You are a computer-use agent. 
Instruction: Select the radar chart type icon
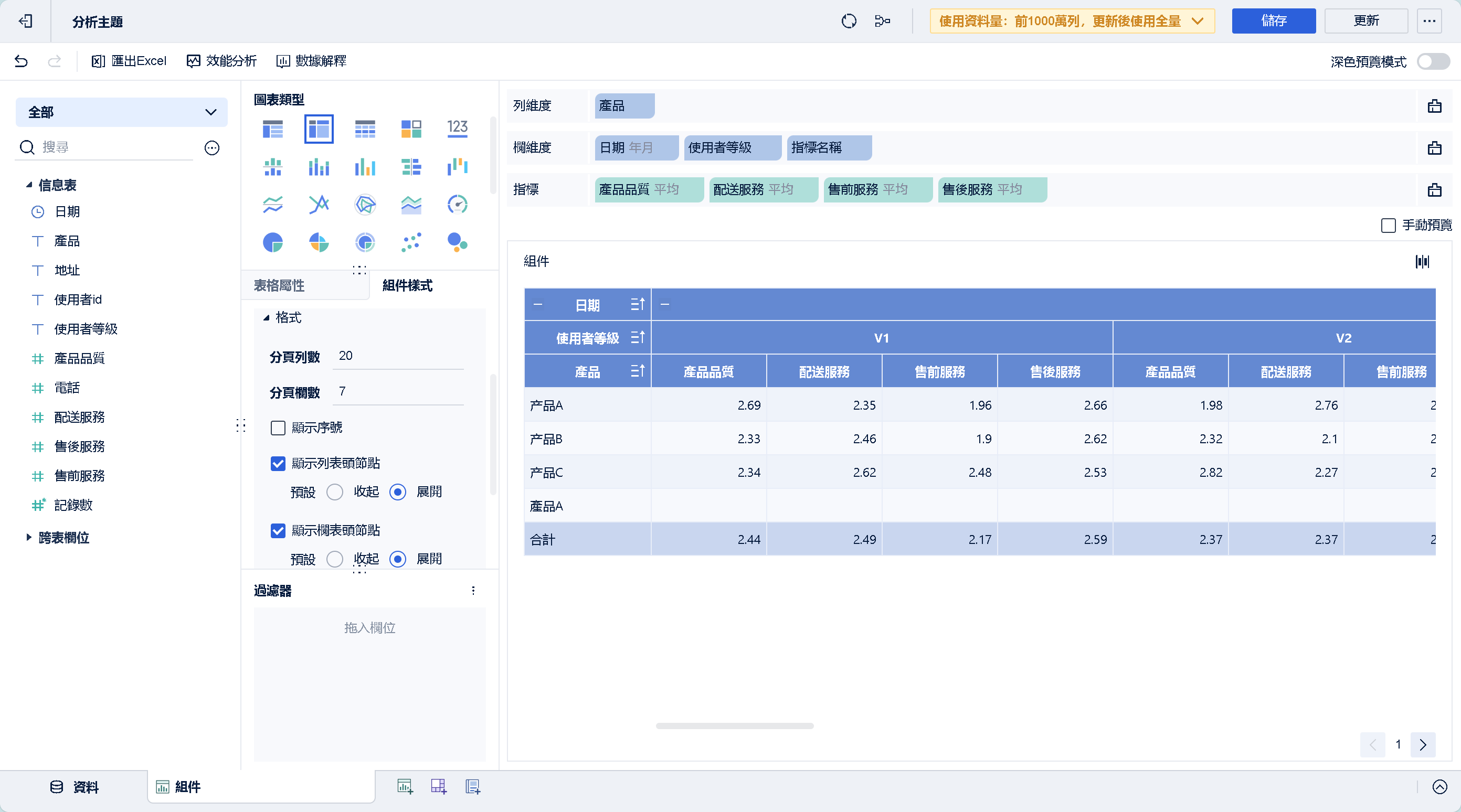tap(365, 204)
